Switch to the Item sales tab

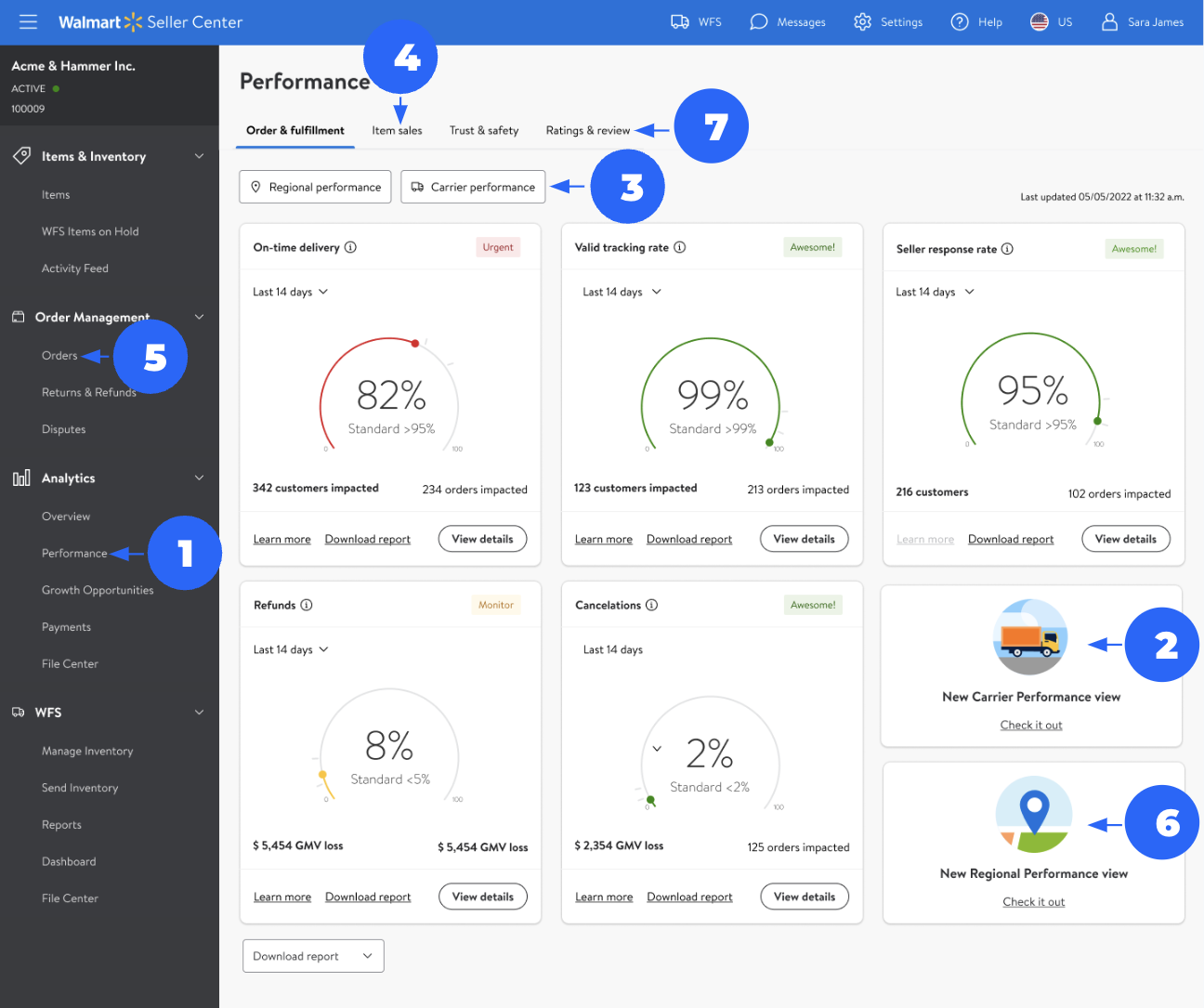(x=397, y=131)
